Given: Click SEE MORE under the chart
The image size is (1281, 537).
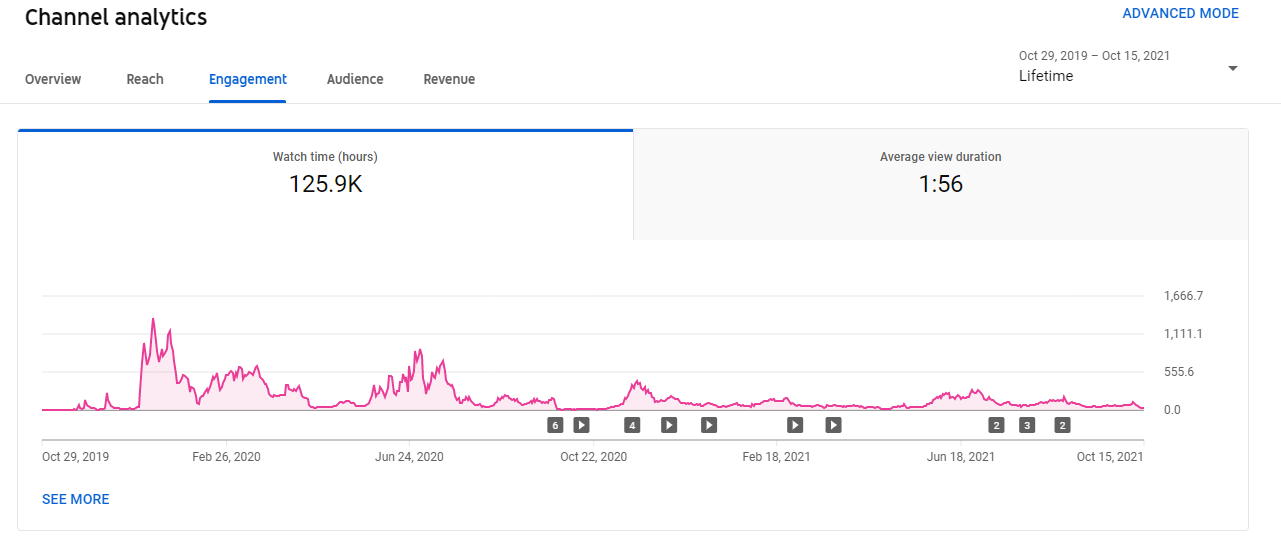Looking at the screenshot, I should 76,499.
